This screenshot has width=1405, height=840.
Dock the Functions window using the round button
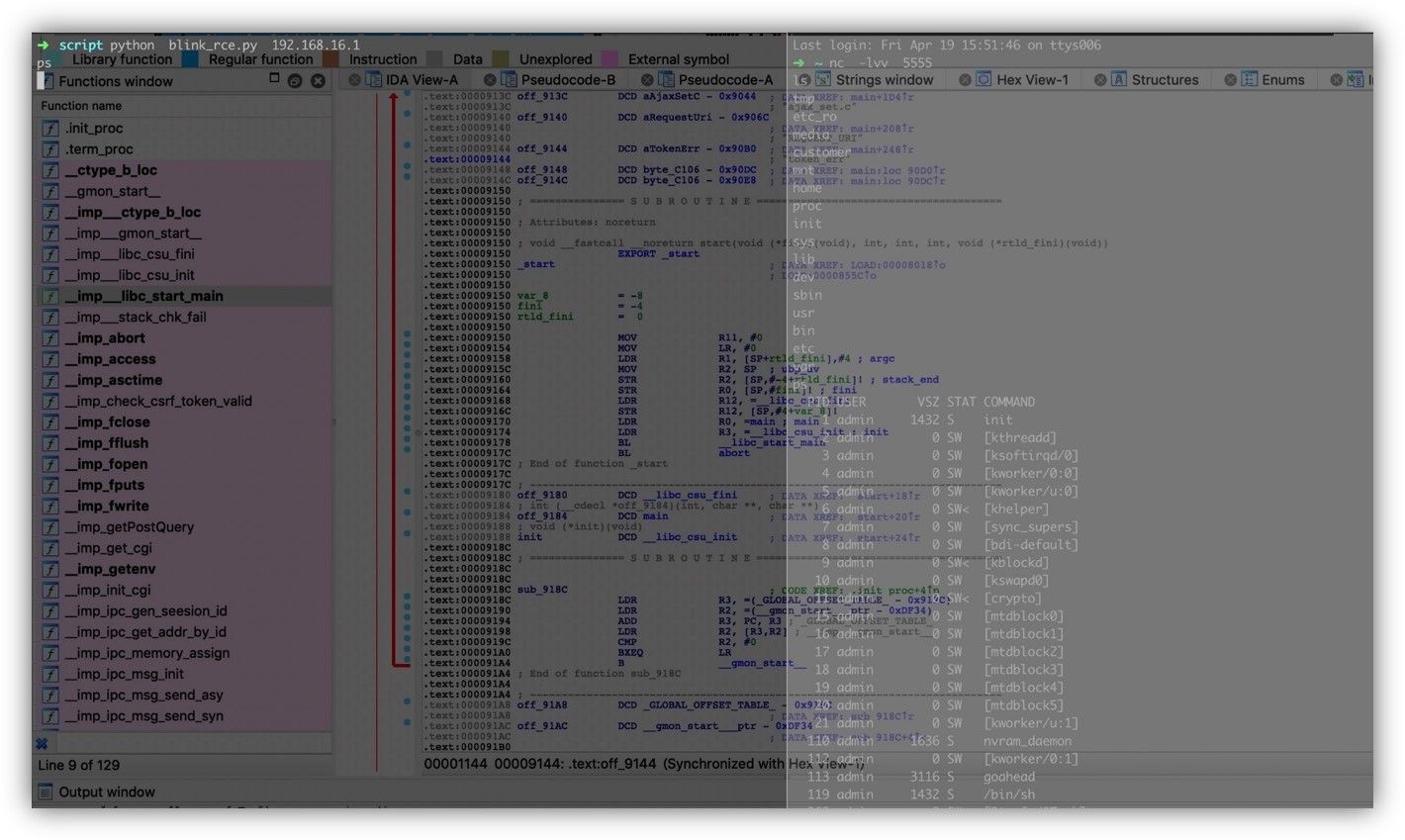[294, 81]
